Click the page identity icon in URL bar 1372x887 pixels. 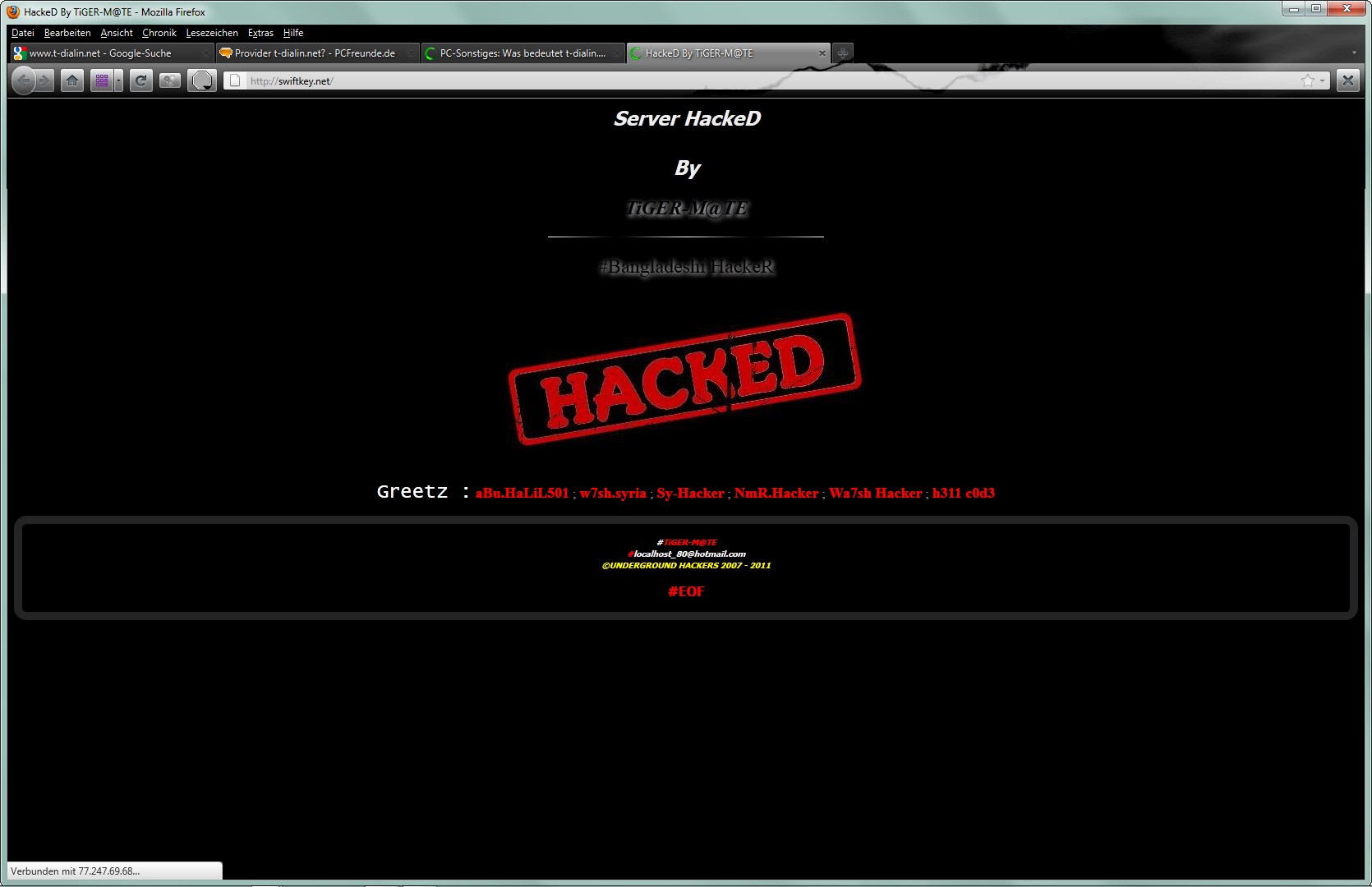tap(235, 80)
